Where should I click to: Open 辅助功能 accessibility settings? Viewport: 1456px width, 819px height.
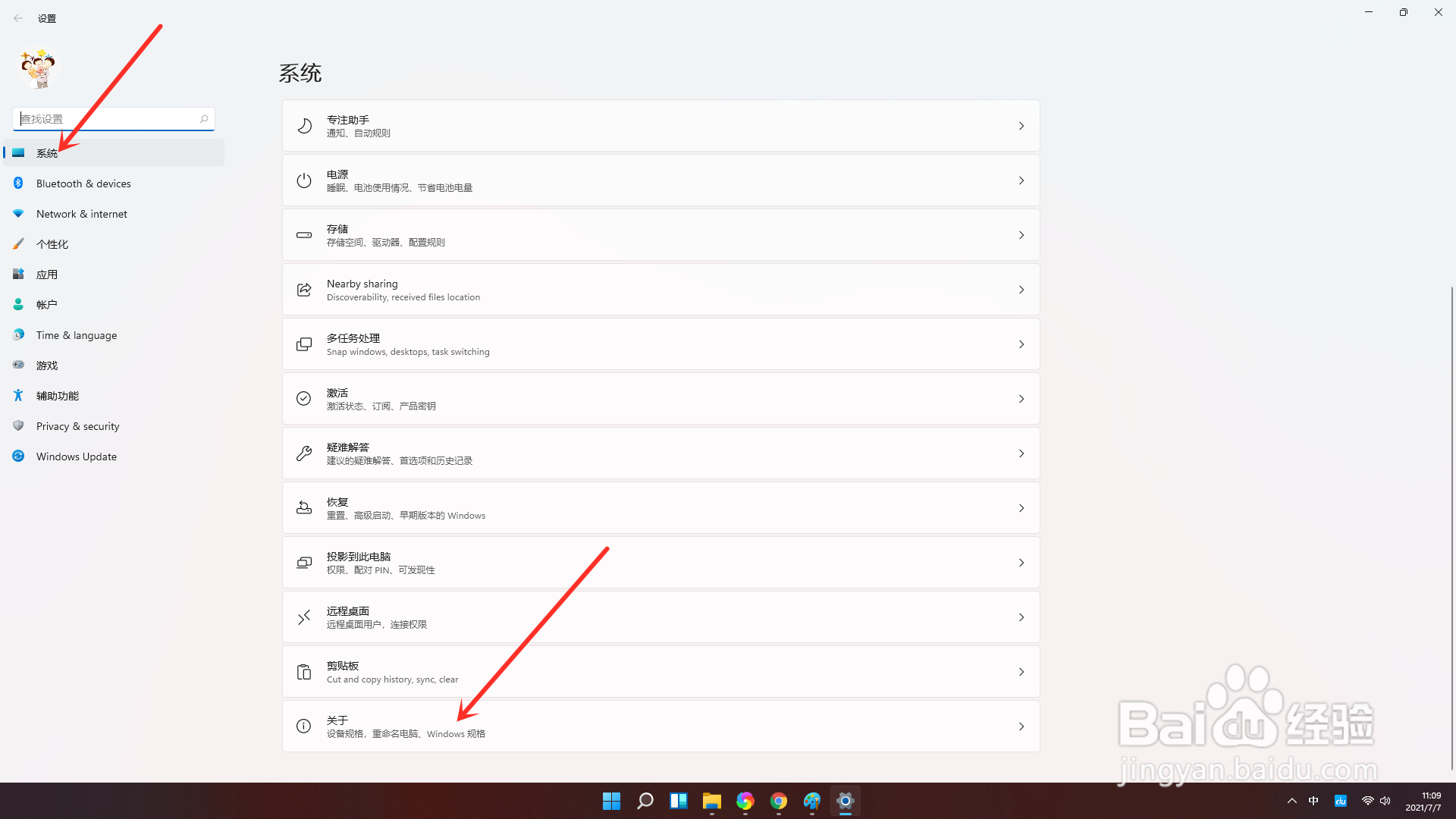[114, 396]
